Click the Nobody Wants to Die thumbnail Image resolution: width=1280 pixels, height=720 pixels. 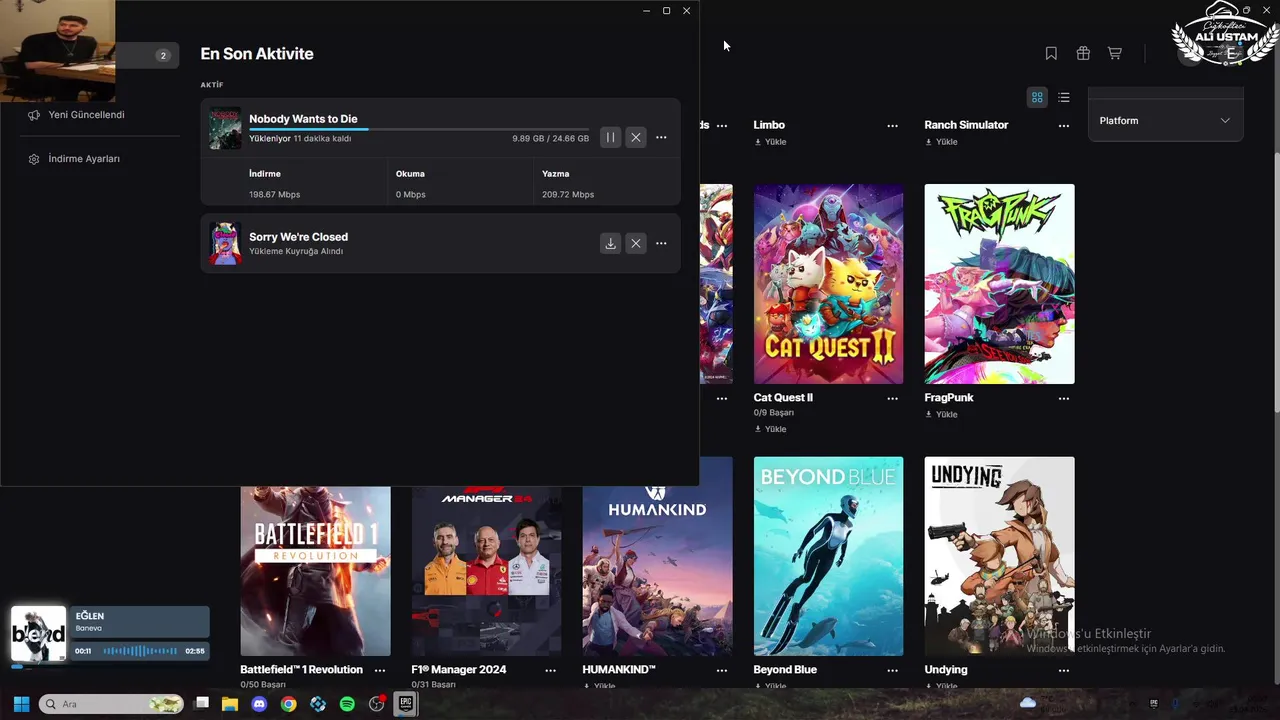click(225, 128)
